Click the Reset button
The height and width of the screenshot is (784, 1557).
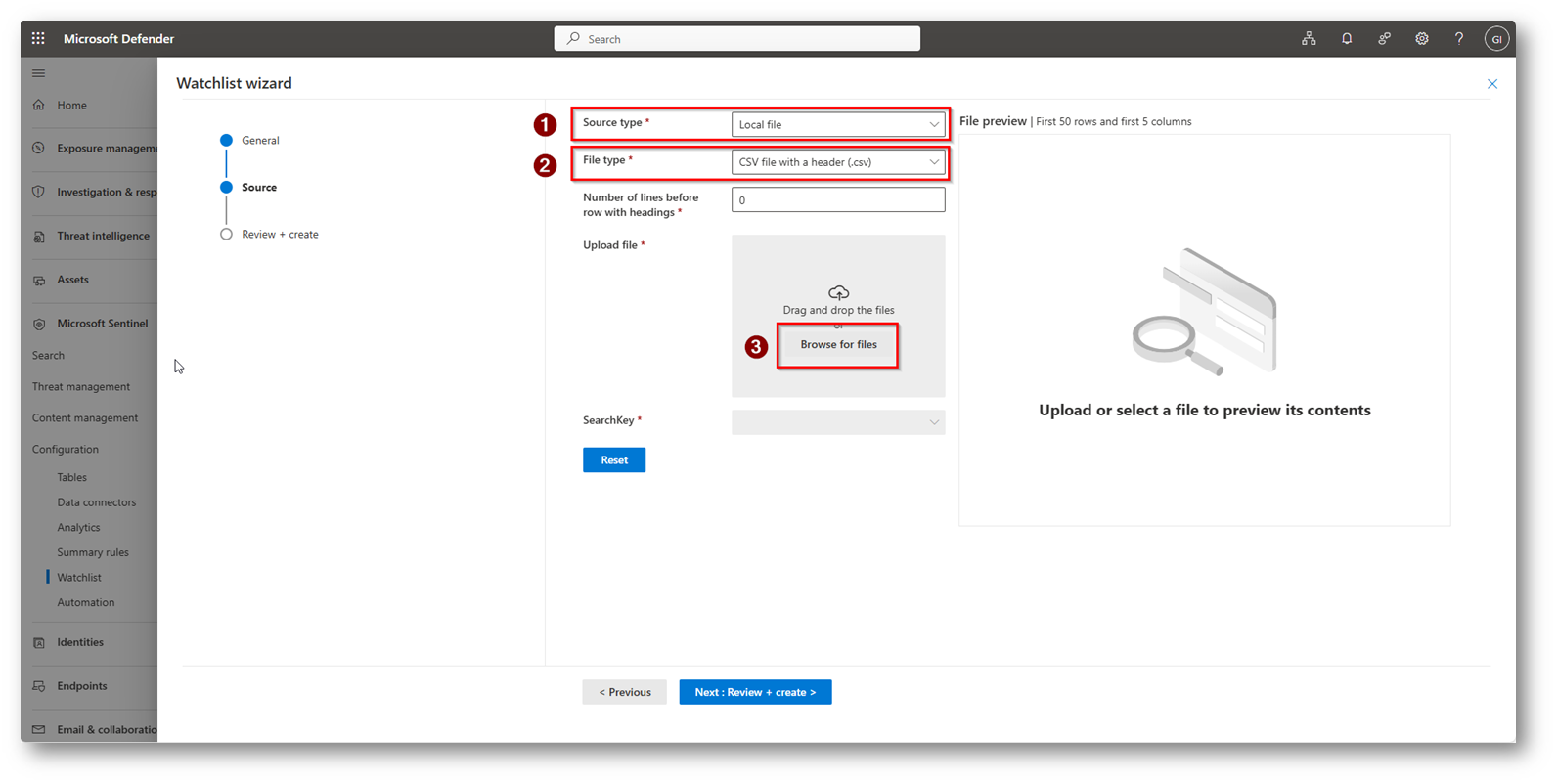[x=614, y=460]
